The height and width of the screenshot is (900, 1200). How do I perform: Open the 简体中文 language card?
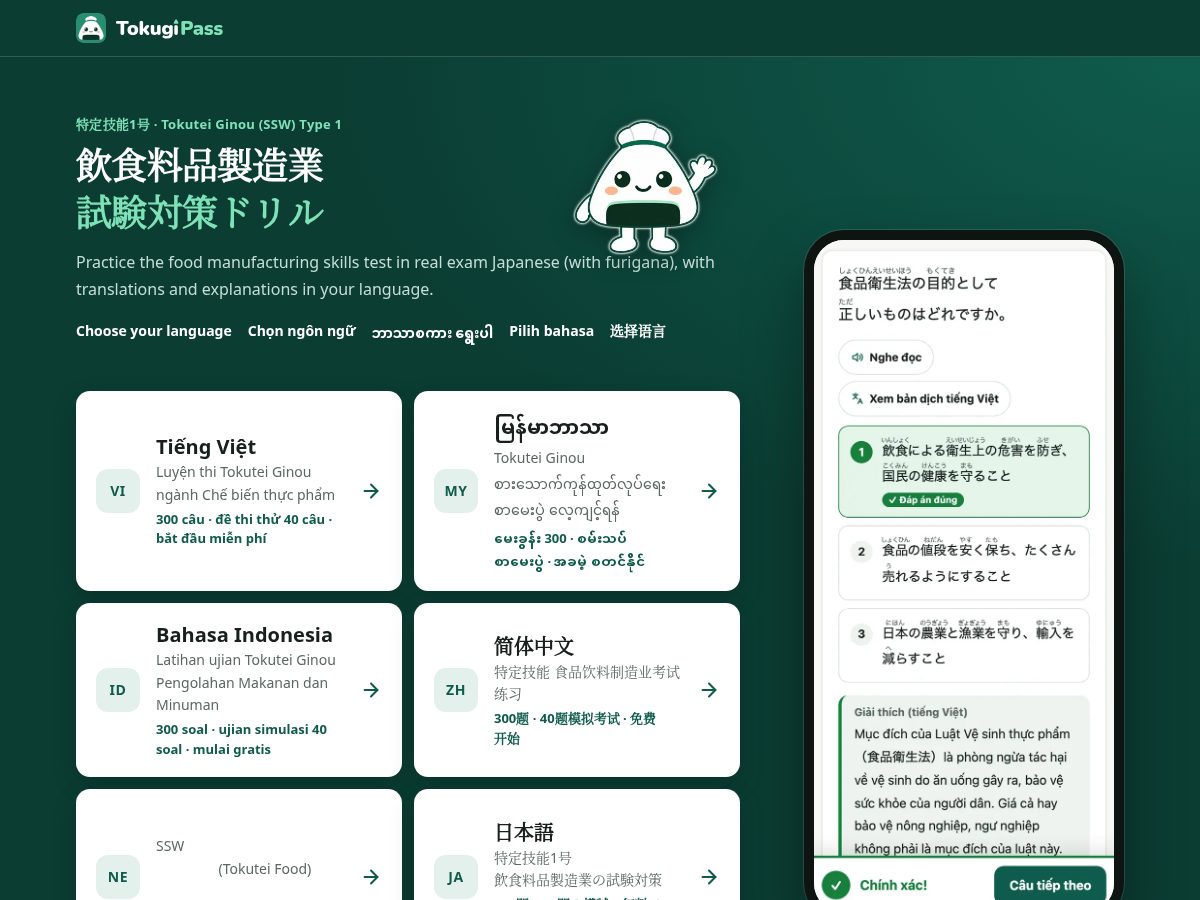pos(577,690)
